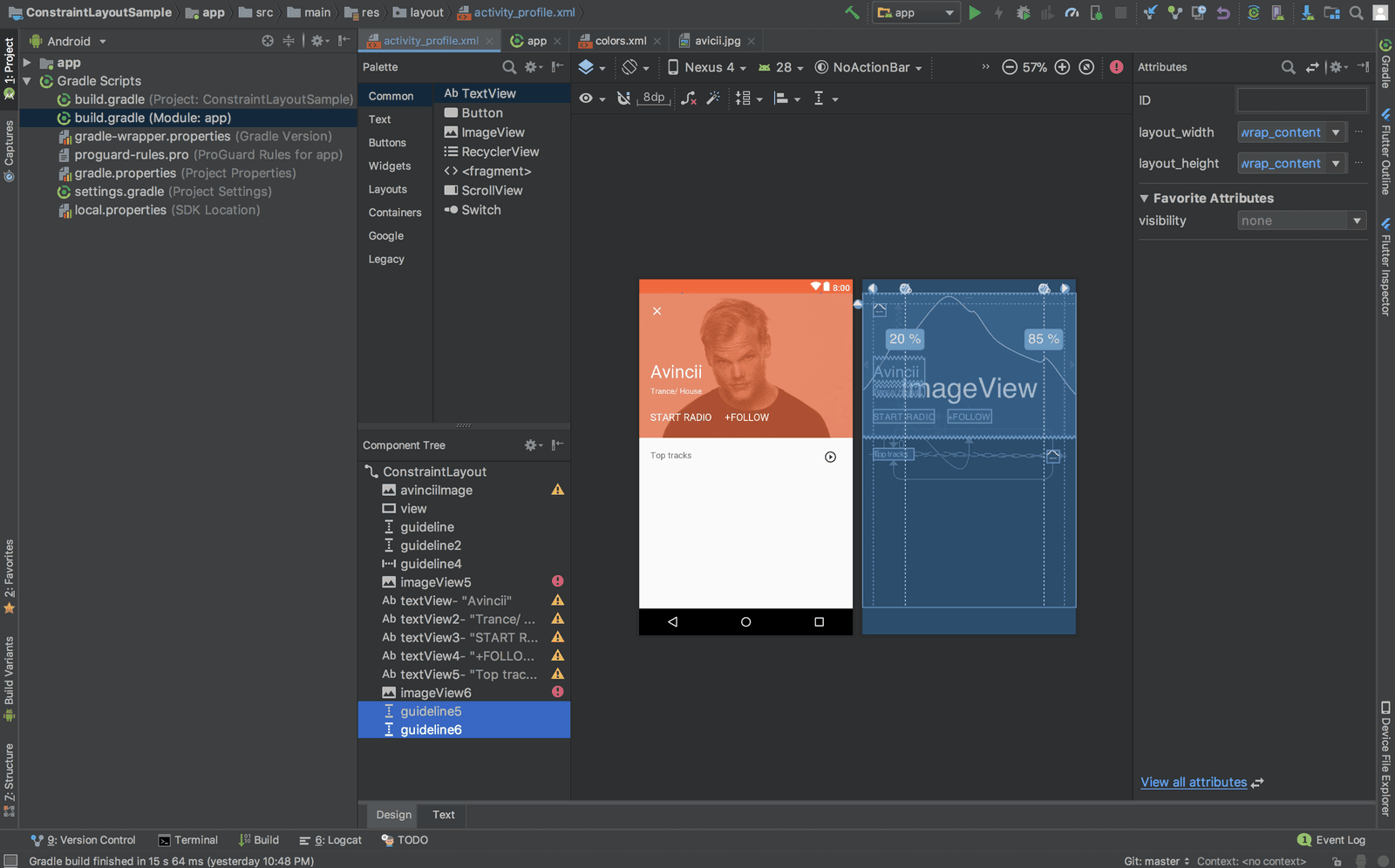Click the green Run app button
The image size is (1395, 868).
coord(975,12)
